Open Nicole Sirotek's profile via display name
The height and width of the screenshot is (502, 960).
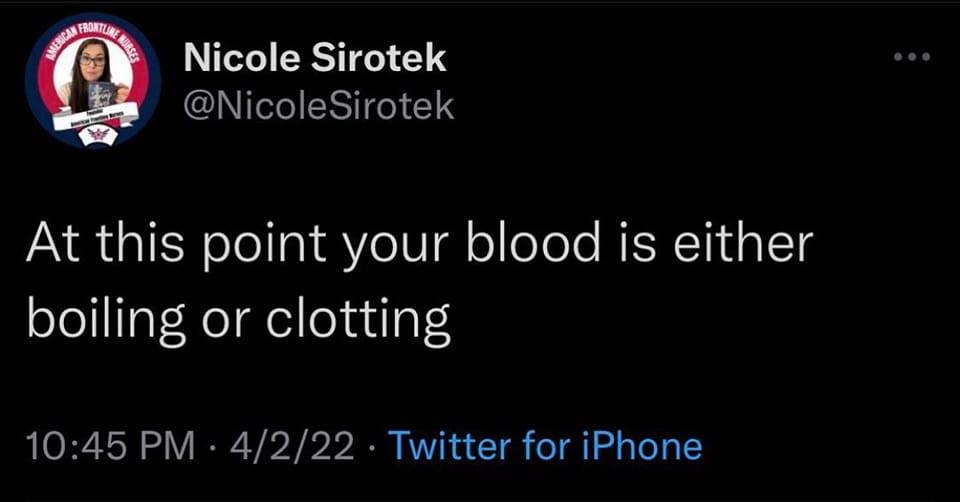tap(316, 60)
